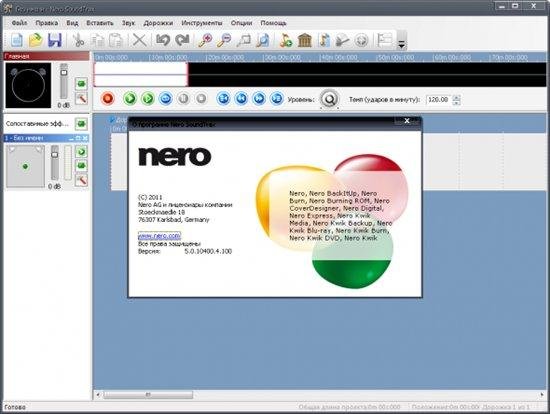Screen dimensions: 550x414
Task: Save the project using the floppy disk icon
Action: pos(55,40)
